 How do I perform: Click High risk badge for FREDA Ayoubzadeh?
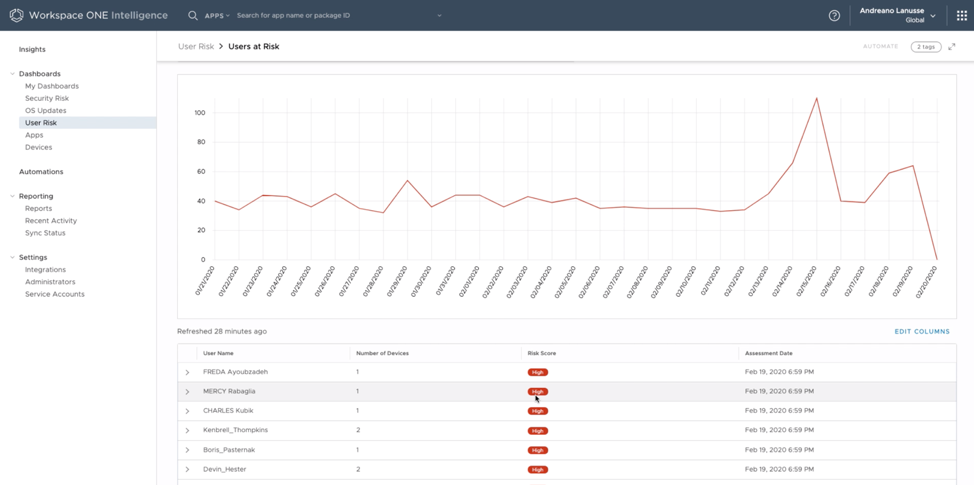538,372
